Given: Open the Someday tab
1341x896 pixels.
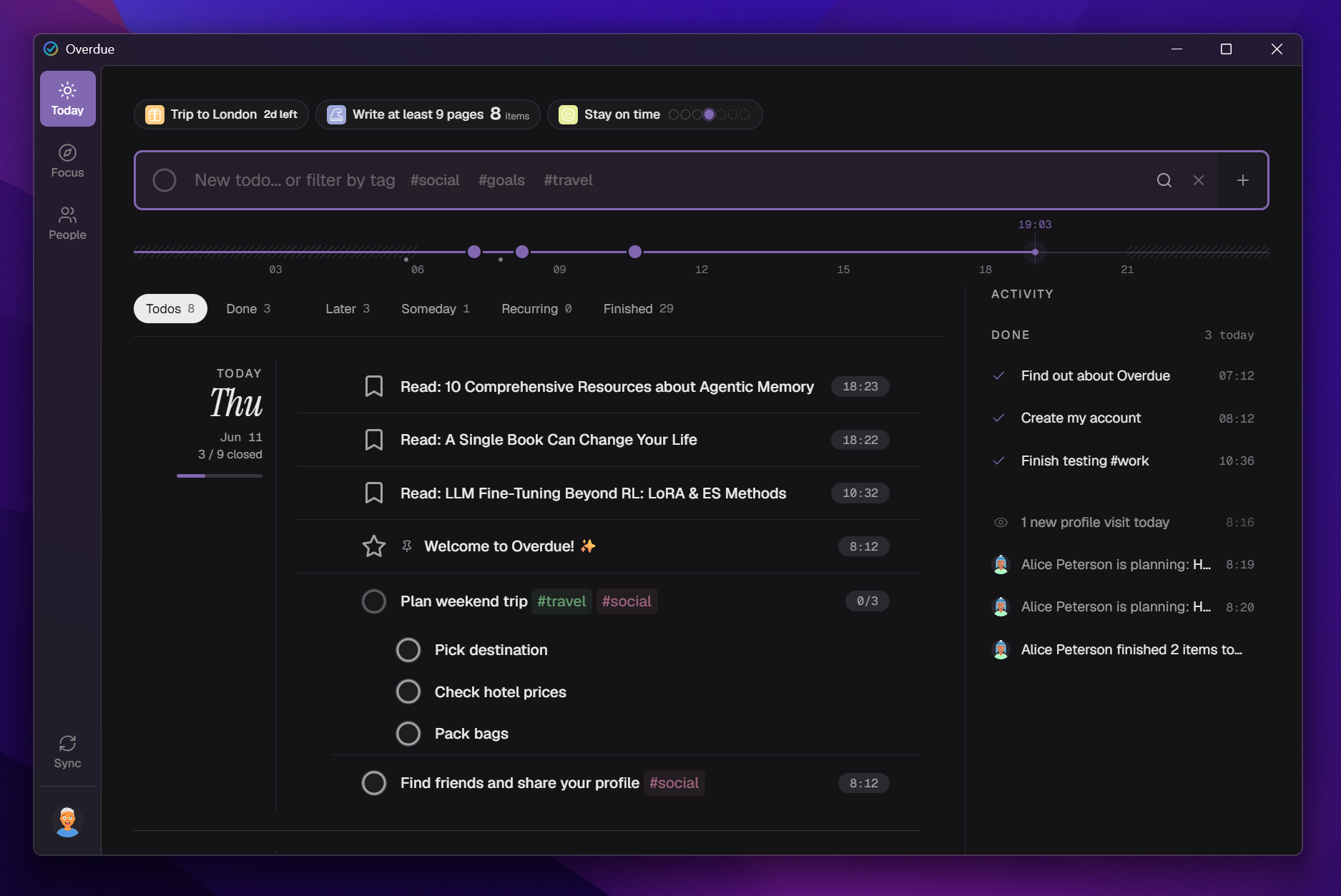Looking at the screenshot, I should [x=436, y=309].
